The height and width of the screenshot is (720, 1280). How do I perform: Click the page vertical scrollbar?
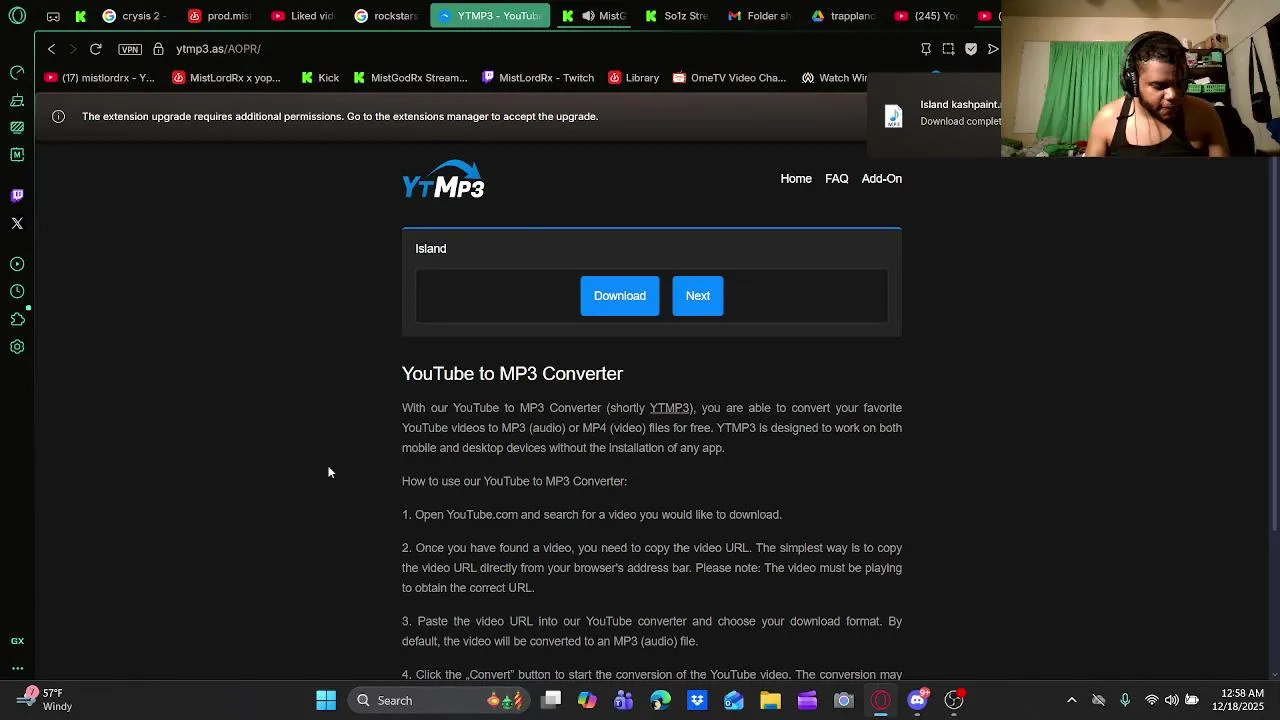click(1273, 345)
